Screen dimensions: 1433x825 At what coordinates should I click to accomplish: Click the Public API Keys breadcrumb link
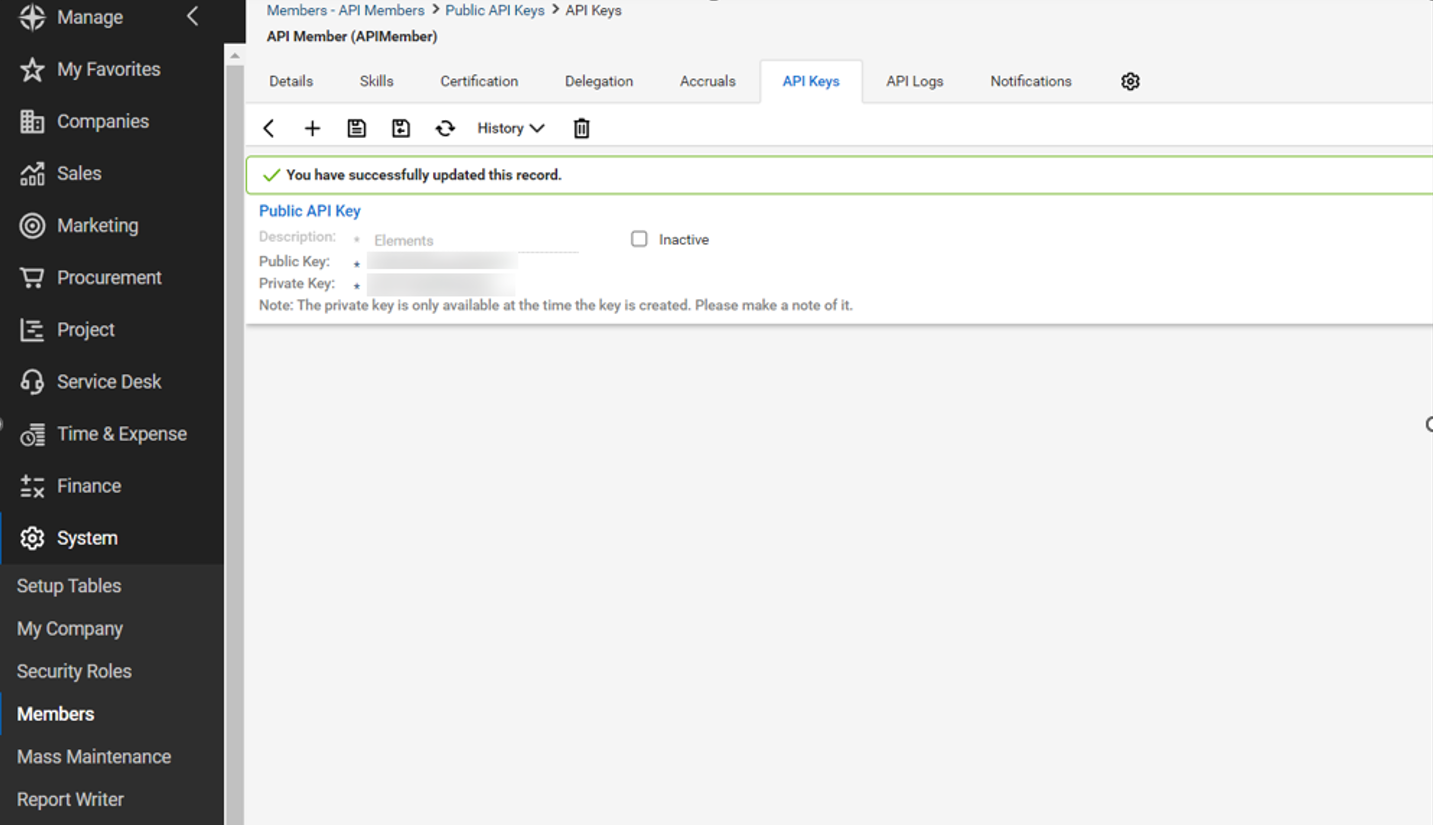[494, 10]
